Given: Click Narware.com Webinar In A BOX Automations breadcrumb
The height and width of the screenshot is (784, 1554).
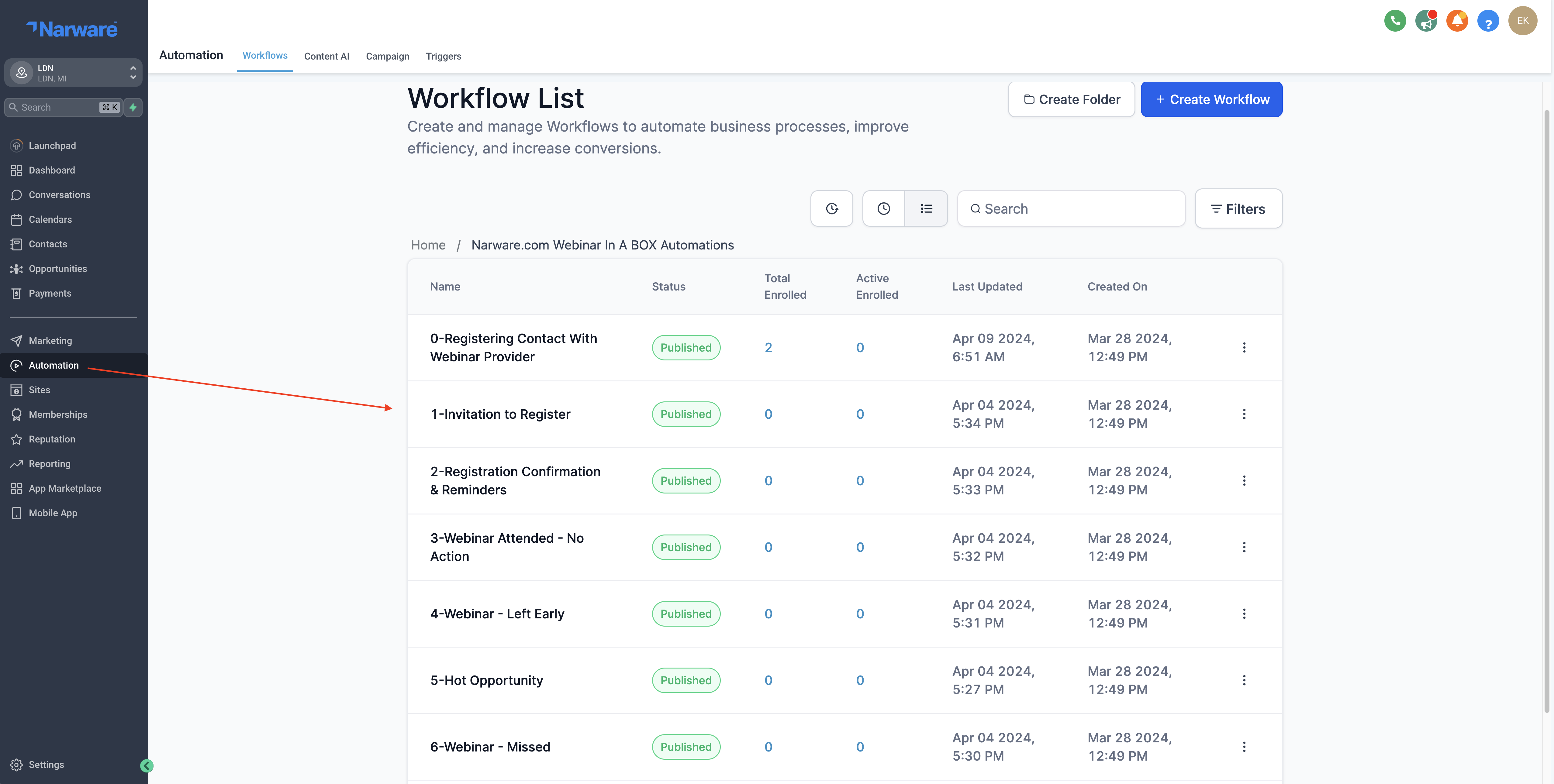Looking at the screenshot, I should click(603, 245).
